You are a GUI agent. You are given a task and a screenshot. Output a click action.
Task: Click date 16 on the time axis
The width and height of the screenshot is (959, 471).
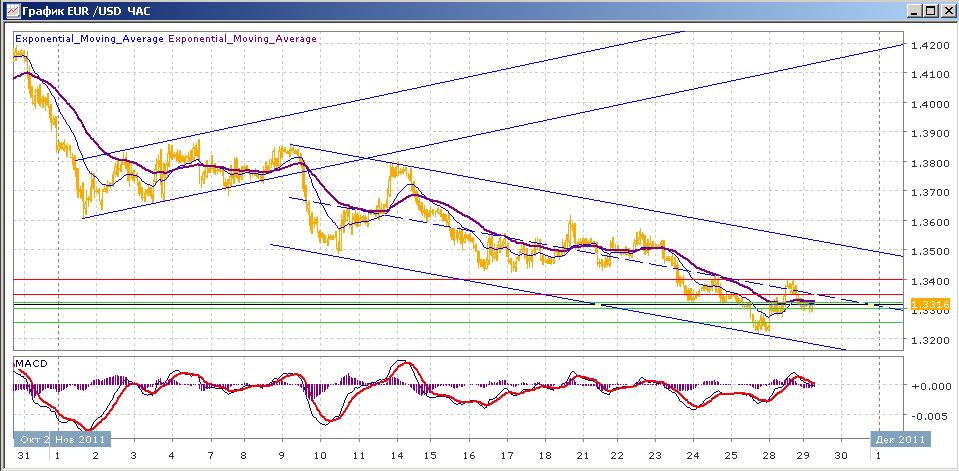point(470,456)
